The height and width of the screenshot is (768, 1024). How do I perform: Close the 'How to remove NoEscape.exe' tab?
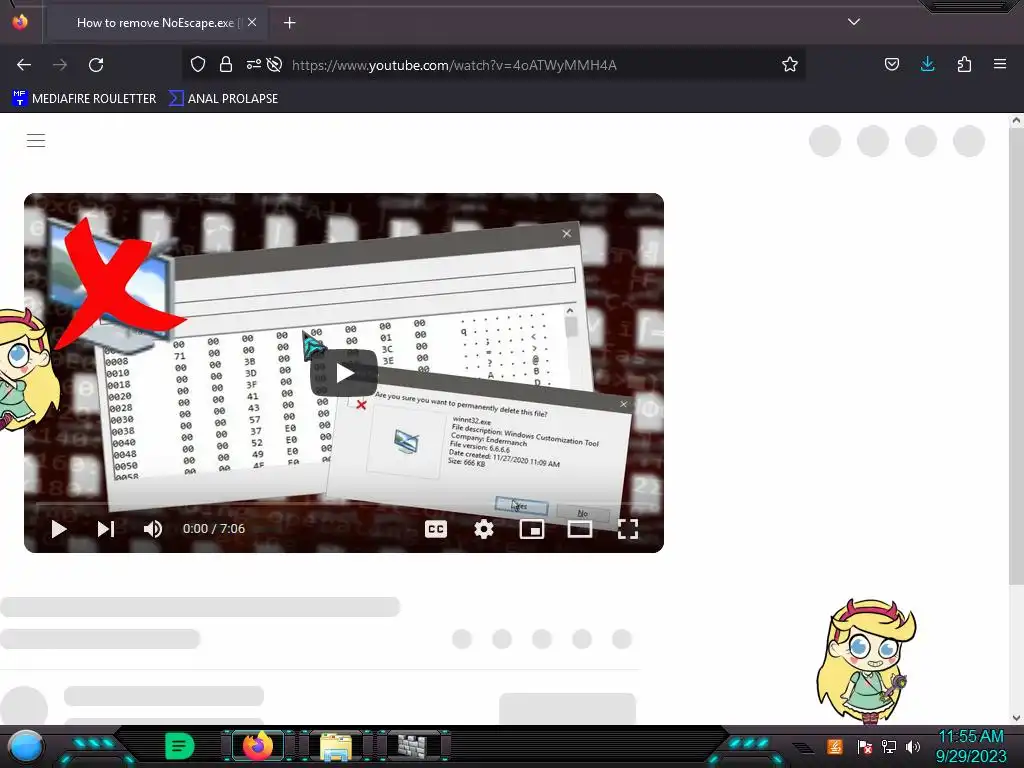252,22
